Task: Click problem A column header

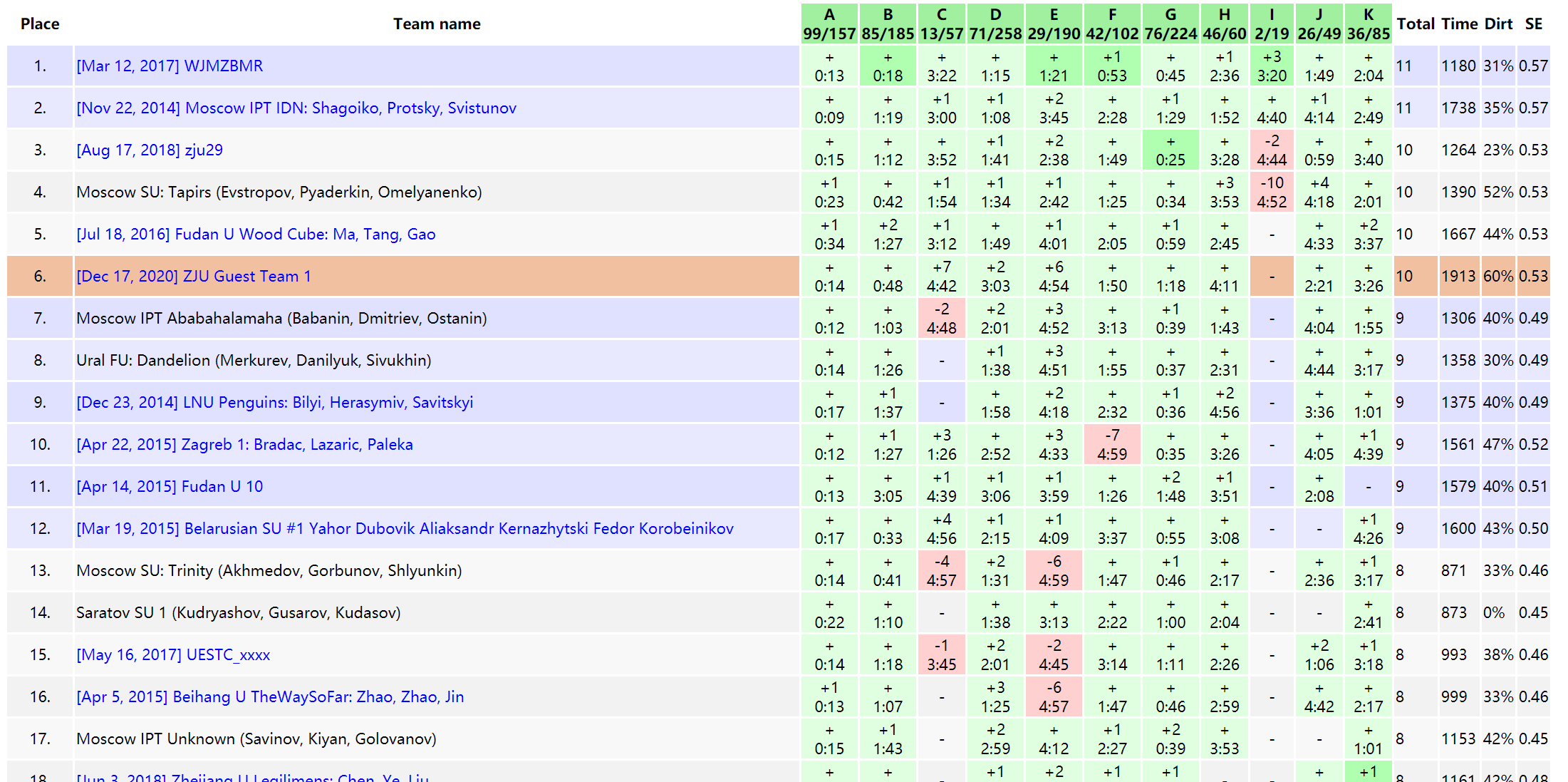Action: click(829, 24)
